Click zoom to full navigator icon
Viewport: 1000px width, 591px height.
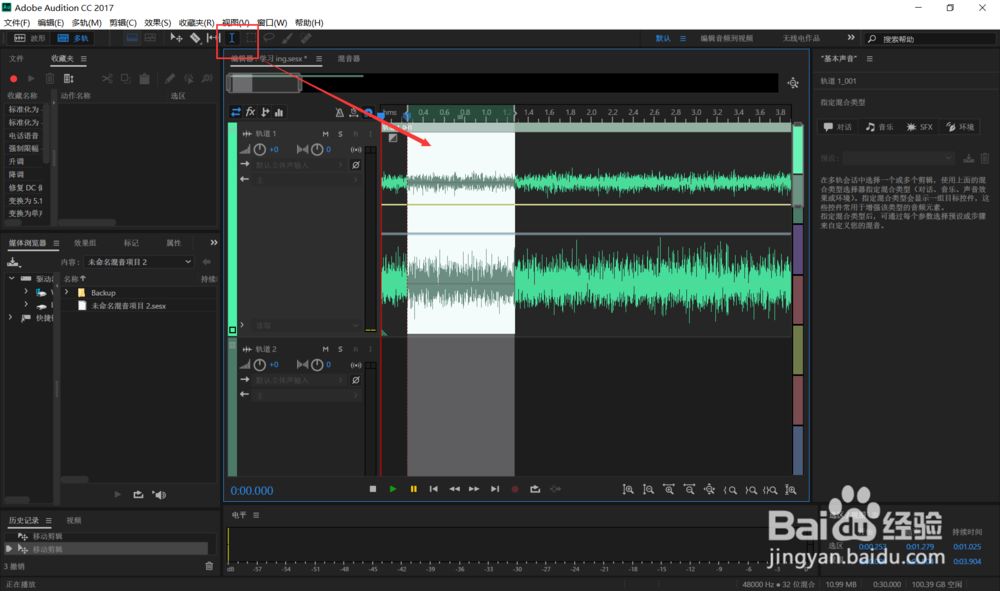(793, 83)
